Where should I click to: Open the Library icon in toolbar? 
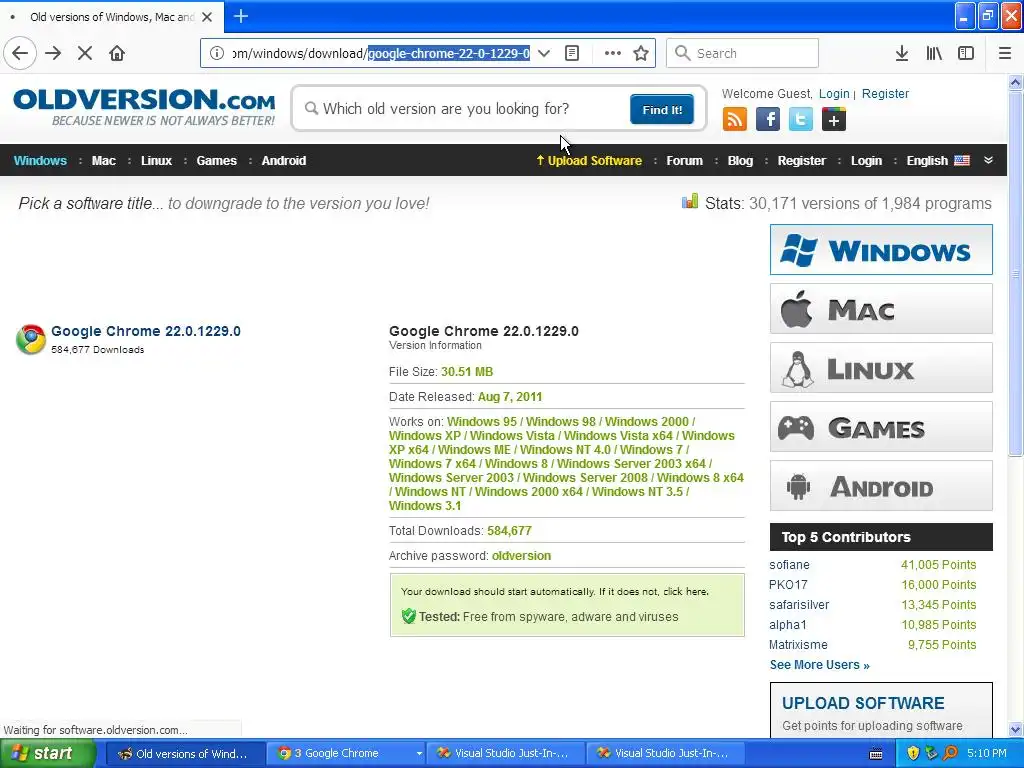tap(934, 53)
